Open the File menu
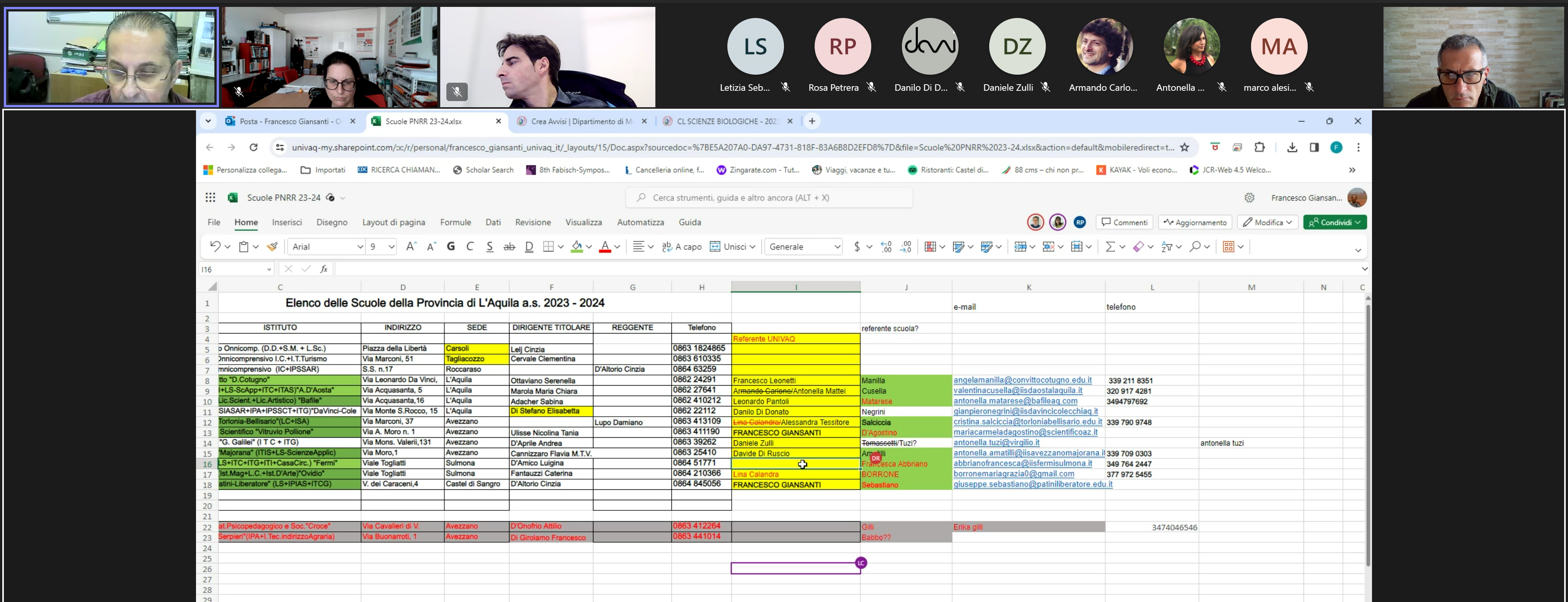The width and height of the screenshot is (1568, 602). coord(214,222)
